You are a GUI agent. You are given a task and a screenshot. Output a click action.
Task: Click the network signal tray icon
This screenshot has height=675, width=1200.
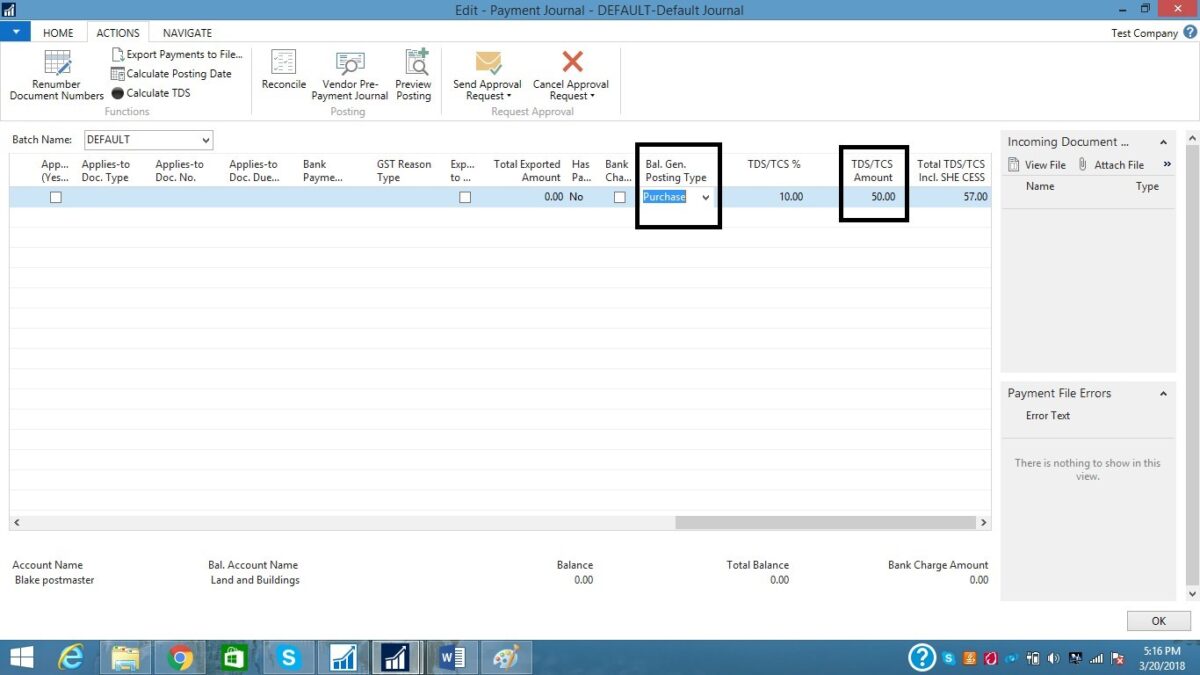[1097, 658]
